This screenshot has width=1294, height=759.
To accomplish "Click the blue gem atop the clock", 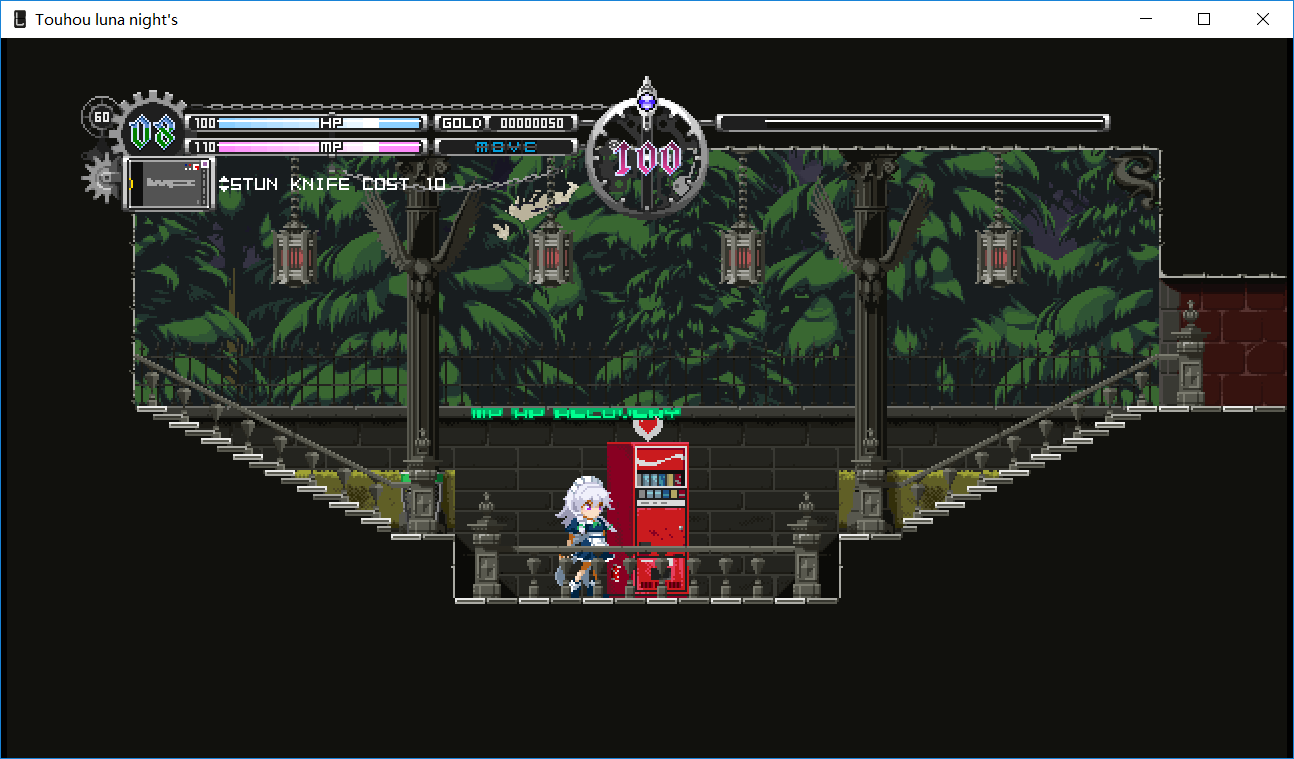I will (647, 100).
